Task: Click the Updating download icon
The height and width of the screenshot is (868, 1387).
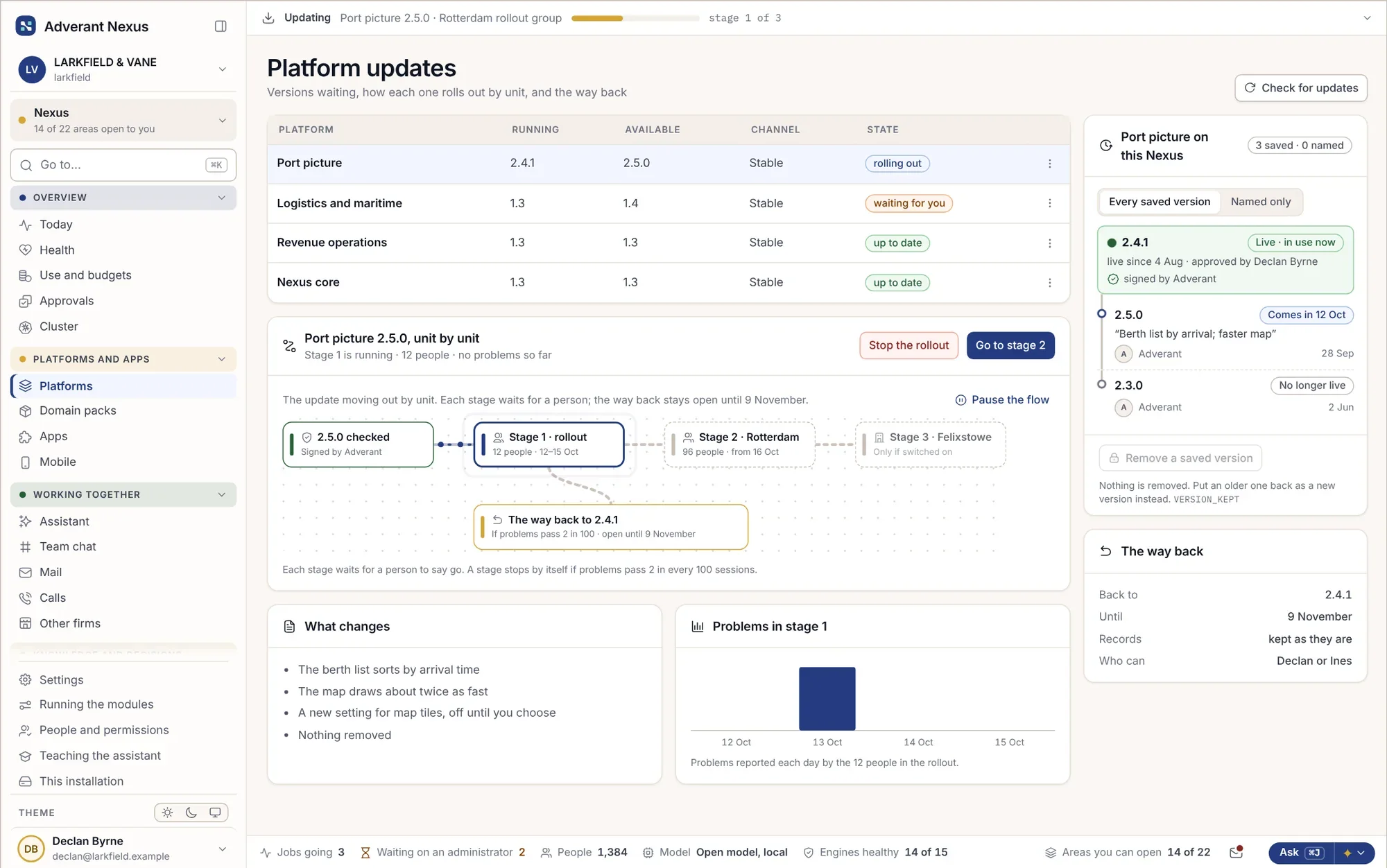Action: 268,18
